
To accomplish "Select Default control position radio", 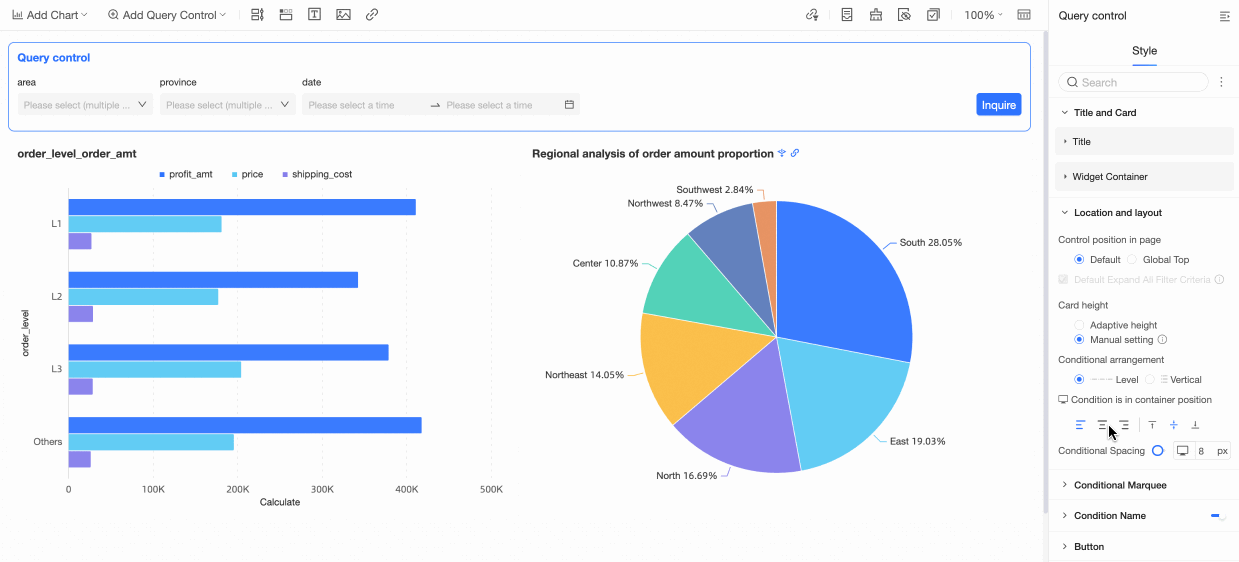I will click(1079, 260).
